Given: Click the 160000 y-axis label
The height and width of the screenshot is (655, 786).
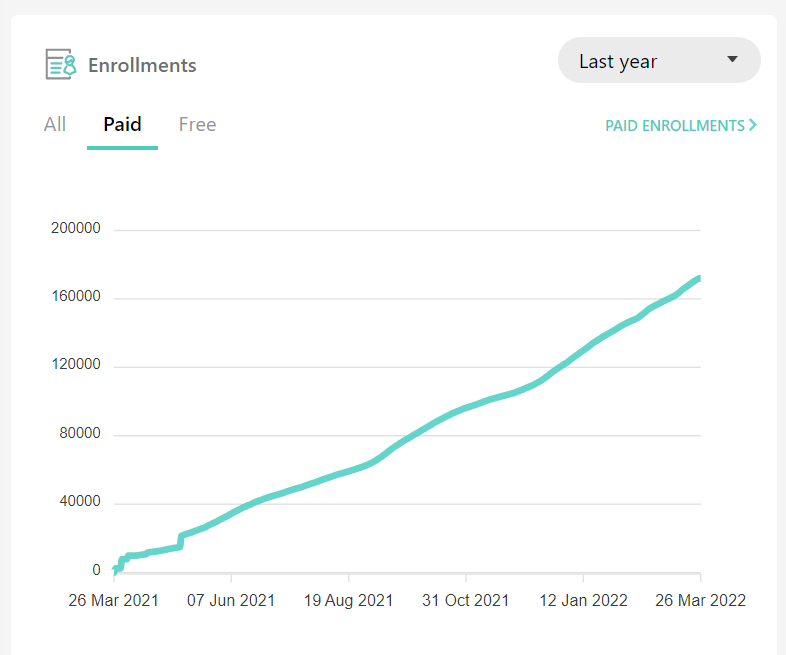Looking at the screenshot, I should tap(76, 297).
